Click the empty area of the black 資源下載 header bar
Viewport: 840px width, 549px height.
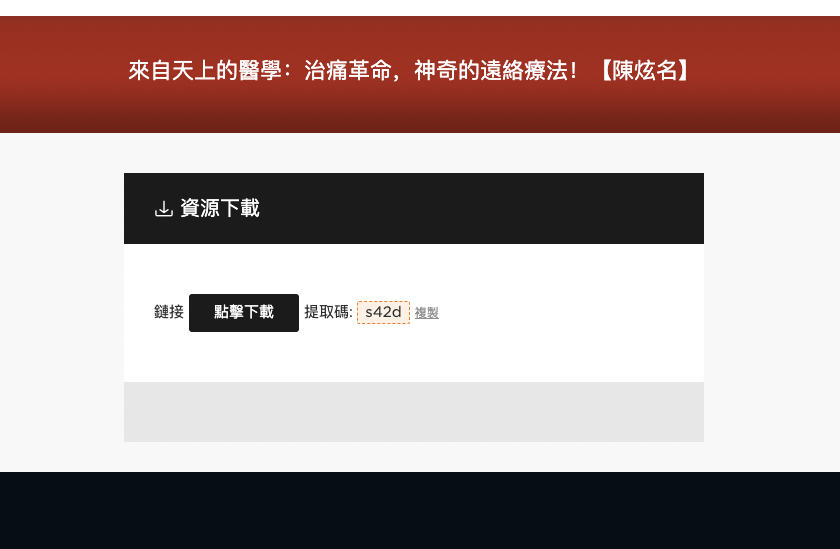482,208
